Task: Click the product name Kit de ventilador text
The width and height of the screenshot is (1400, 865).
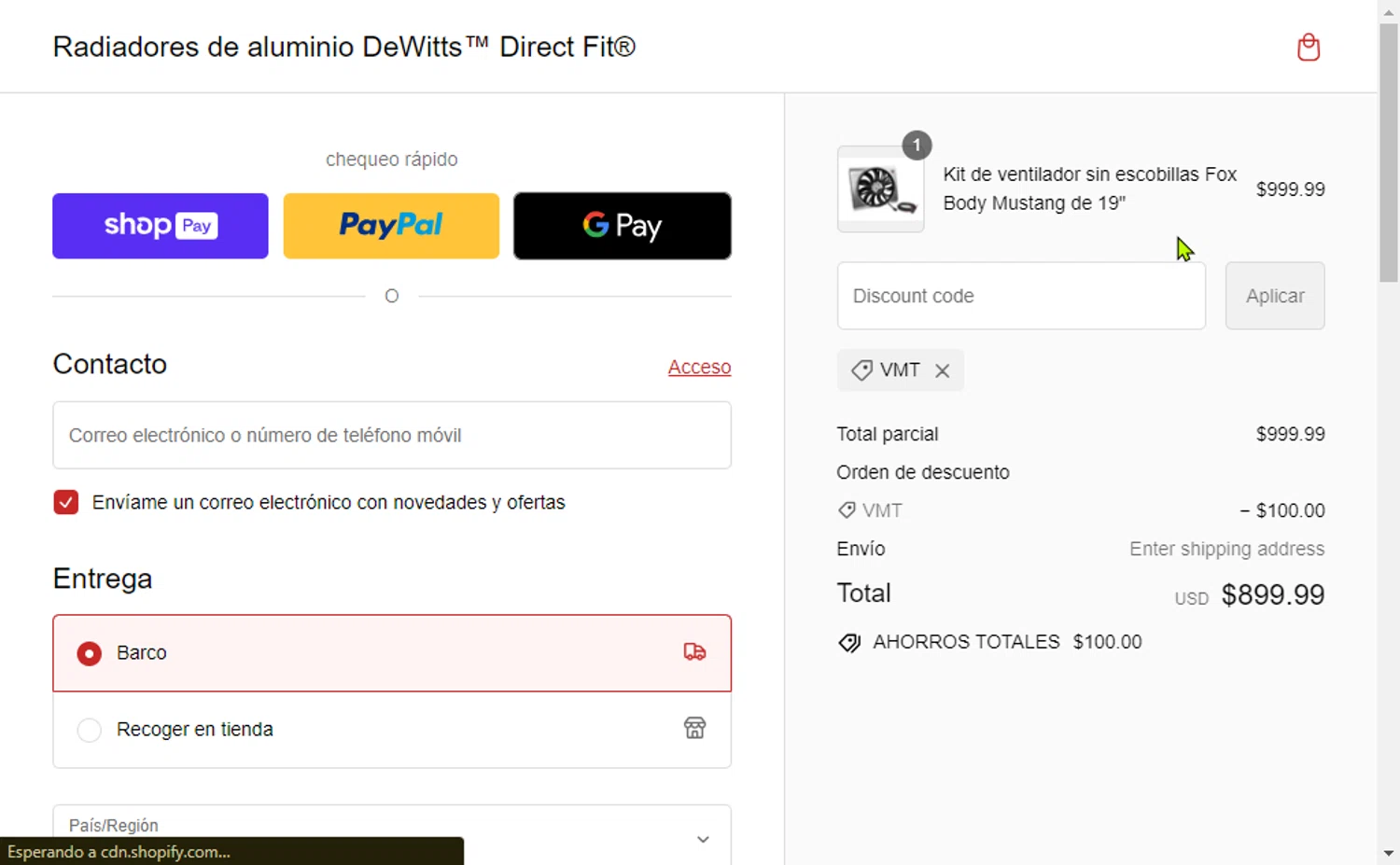Action: (1090, 188)
